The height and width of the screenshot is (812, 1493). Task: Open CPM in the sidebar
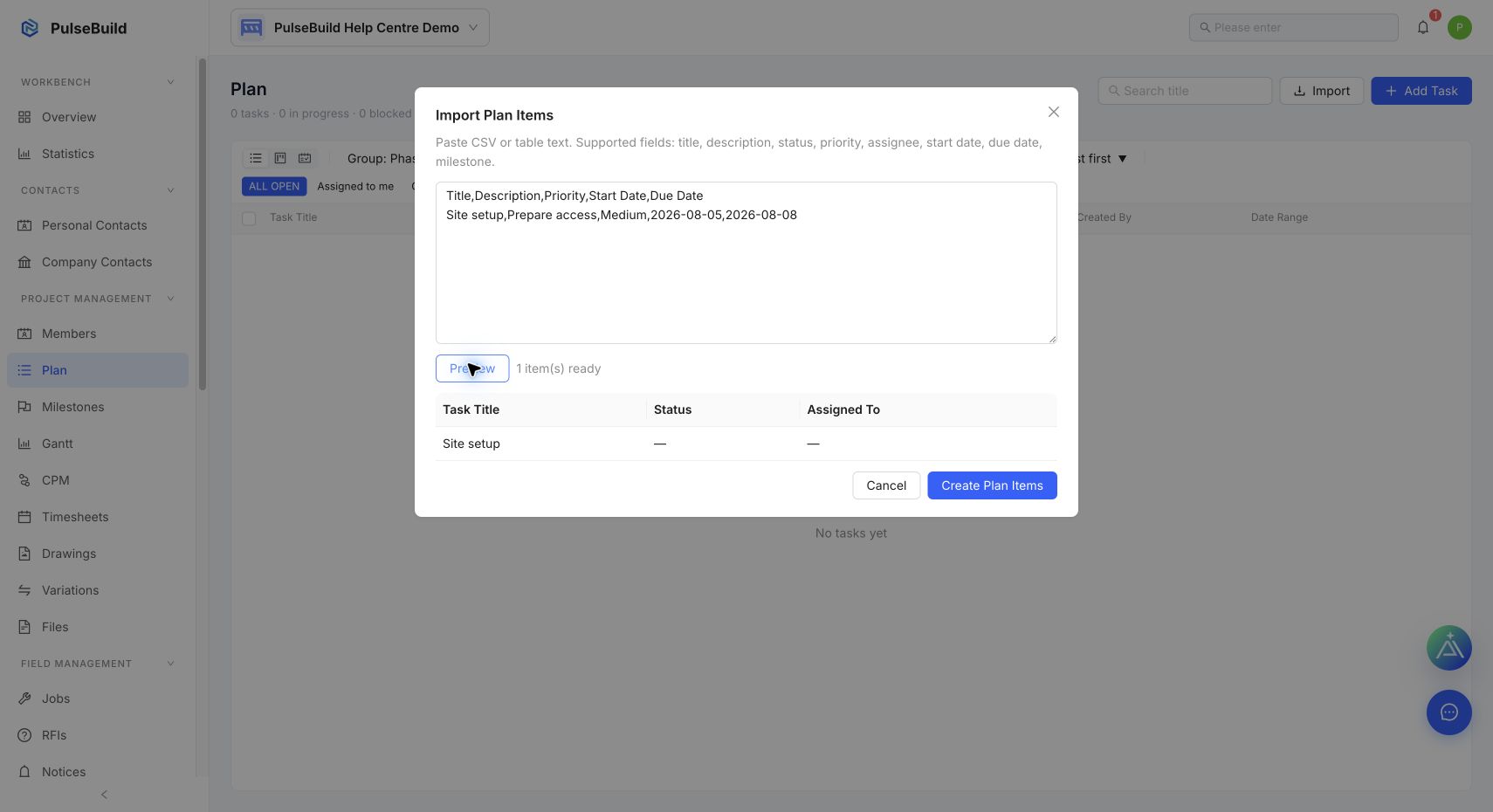point(98,480)
